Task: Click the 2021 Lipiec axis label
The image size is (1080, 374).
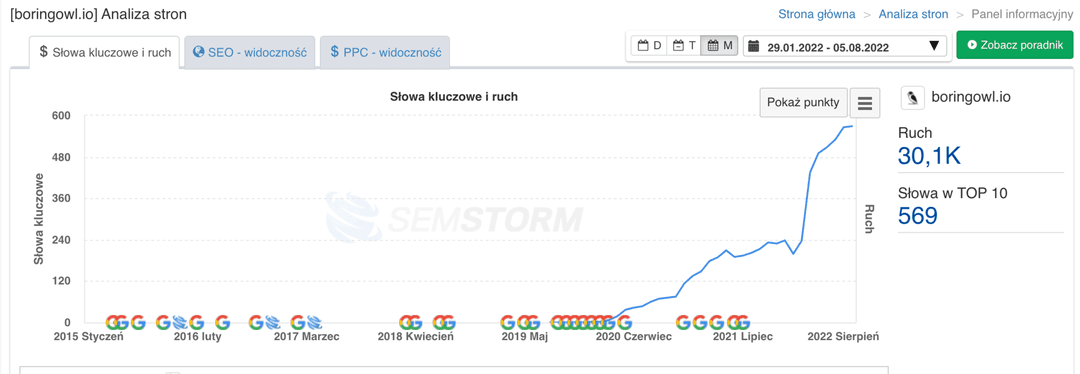Action: 742,337
